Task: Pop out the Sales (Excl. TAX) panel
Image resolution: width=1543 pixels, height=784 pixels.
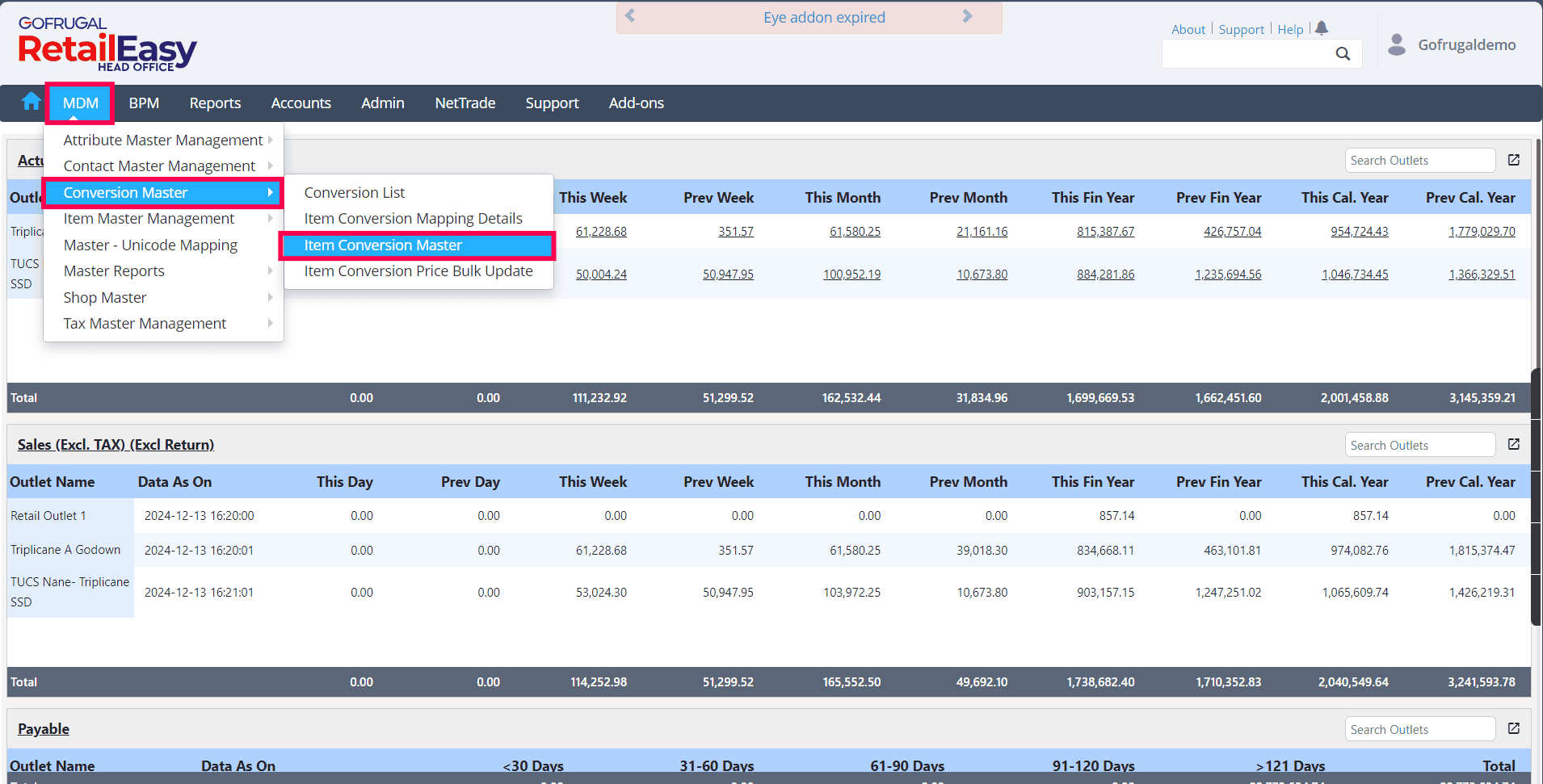Action: click(1514, 444)
